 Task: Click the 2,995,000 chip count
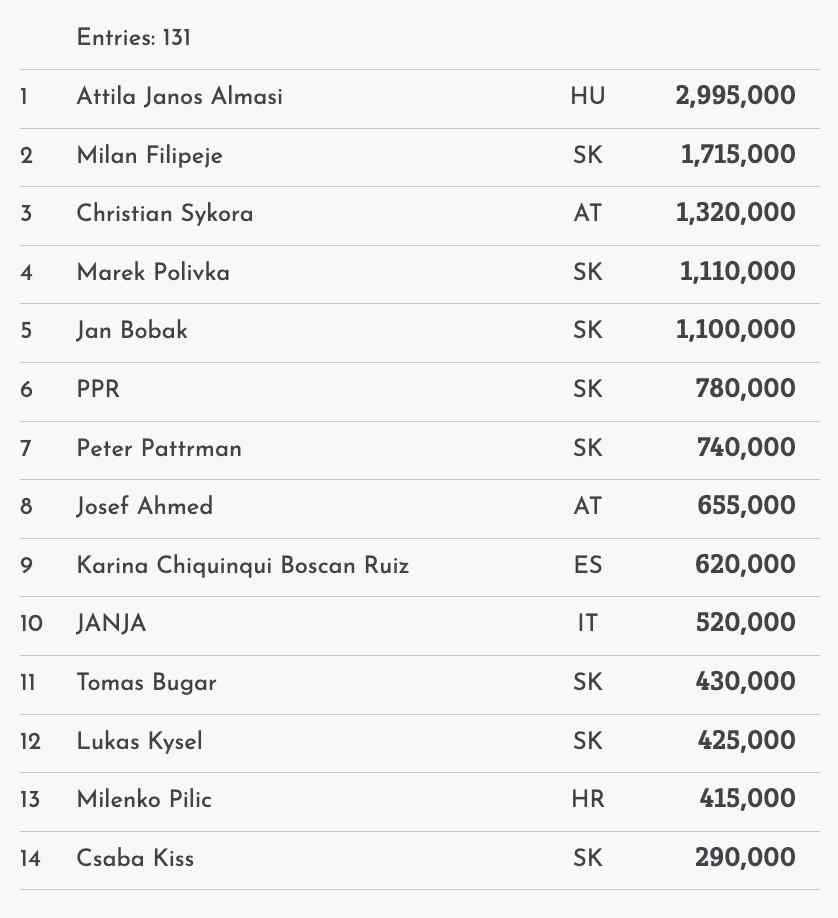tap(735, 97)
